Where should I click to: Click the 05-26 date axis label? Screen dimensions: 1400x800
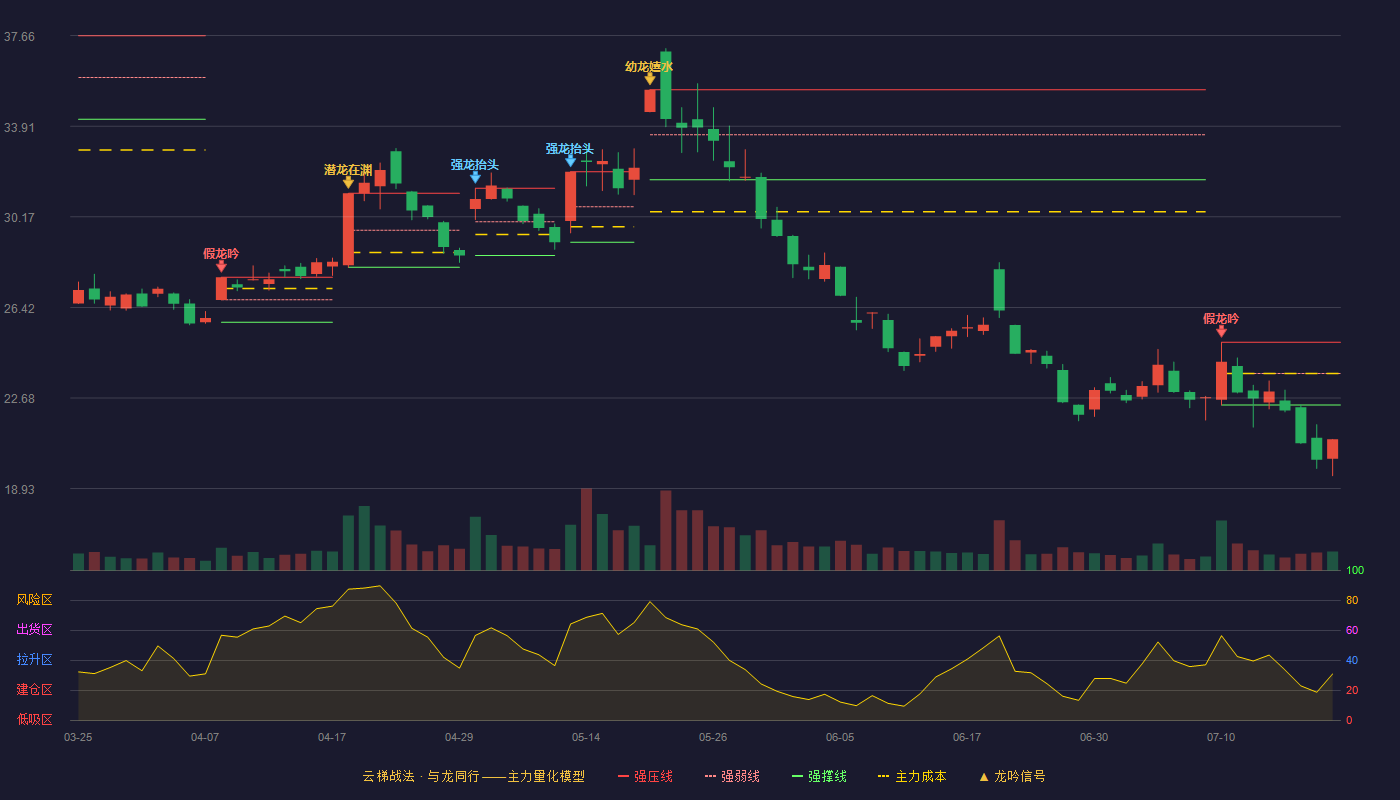(713, 737)
